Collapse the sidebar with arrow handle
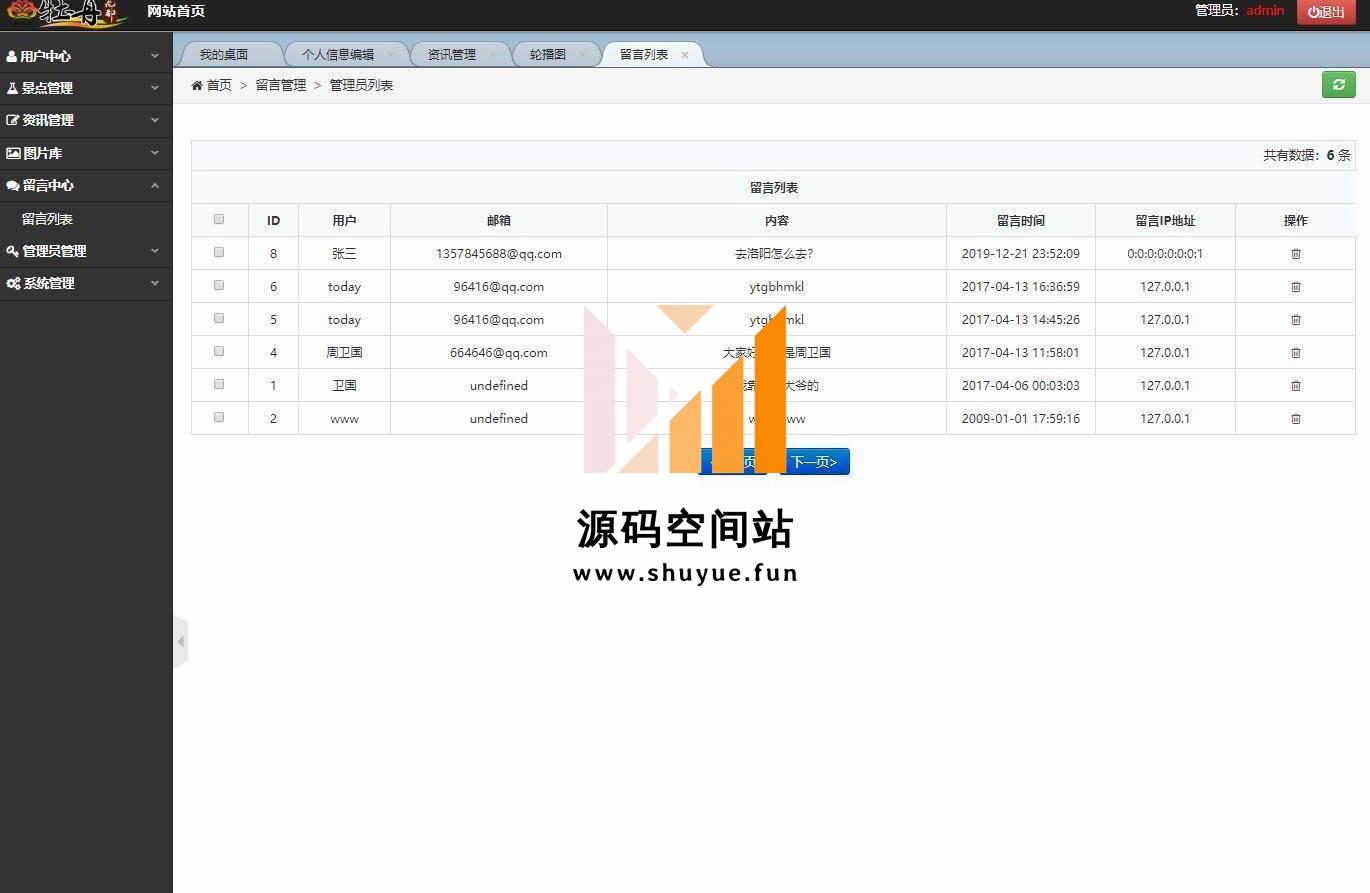The width and height of the screenshot is (1370, 893). pyautogui.click(x=180, y=641)
